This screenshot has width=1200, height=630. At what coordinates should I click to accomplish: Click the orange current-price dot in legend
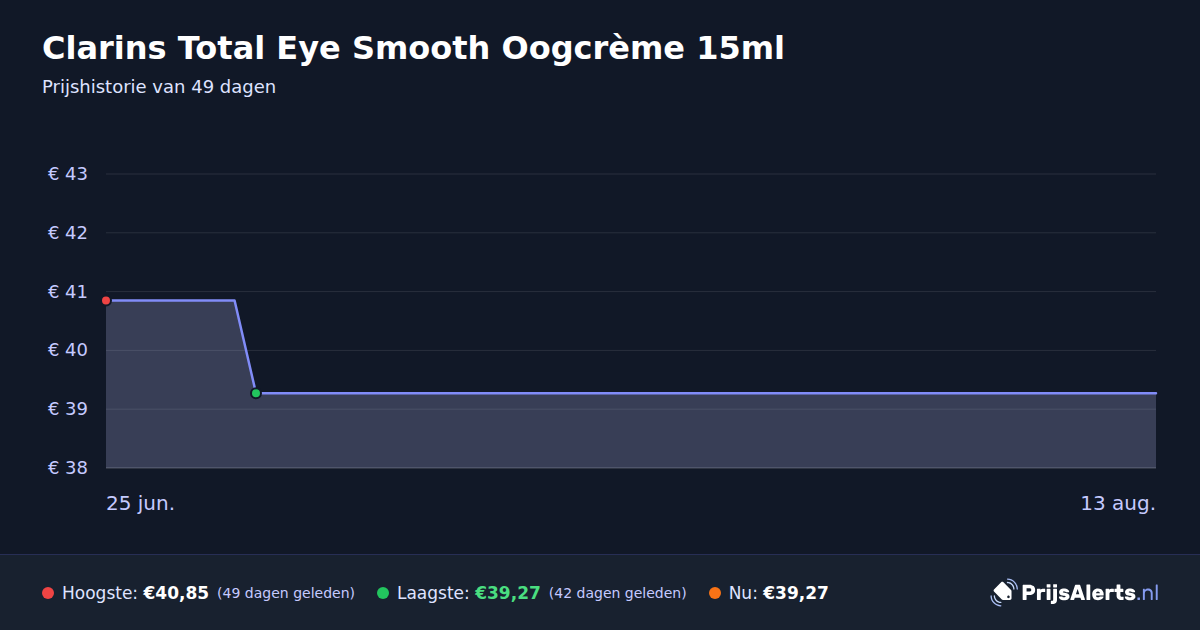coord(715,593)
